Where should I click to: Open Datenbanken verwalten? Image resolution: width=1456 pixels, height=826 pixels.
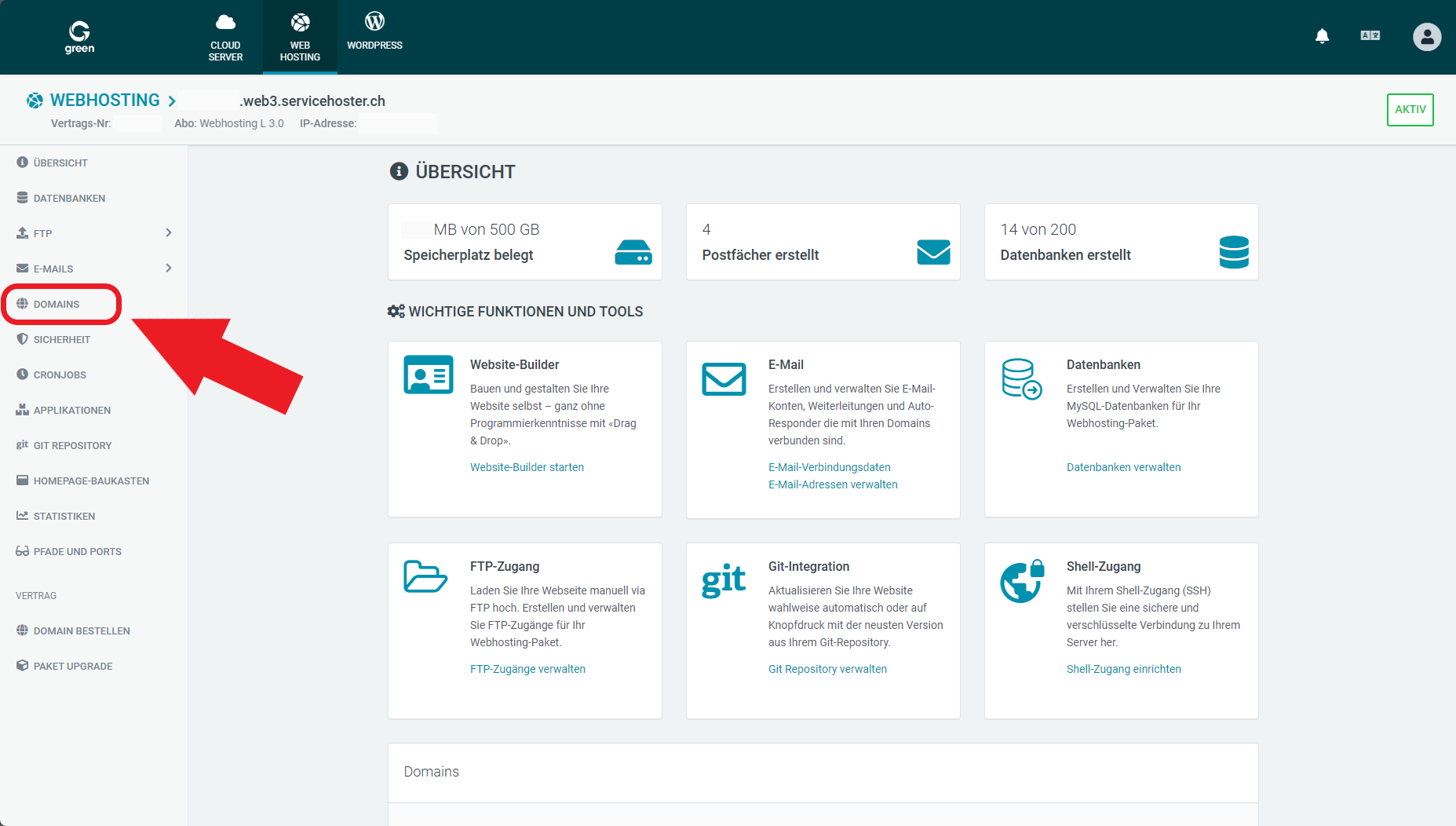click(1123, 466)
